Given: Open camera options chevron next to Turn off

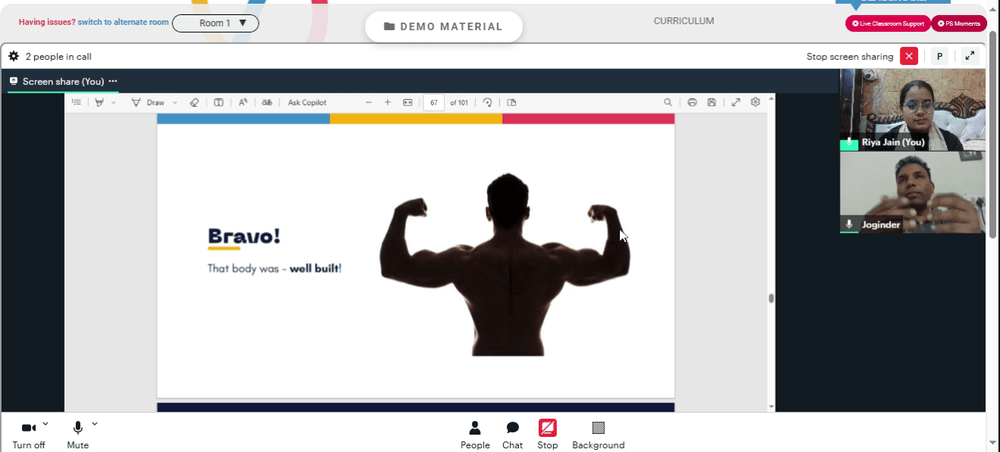Looking at the screenshot, I should (45, 423).
